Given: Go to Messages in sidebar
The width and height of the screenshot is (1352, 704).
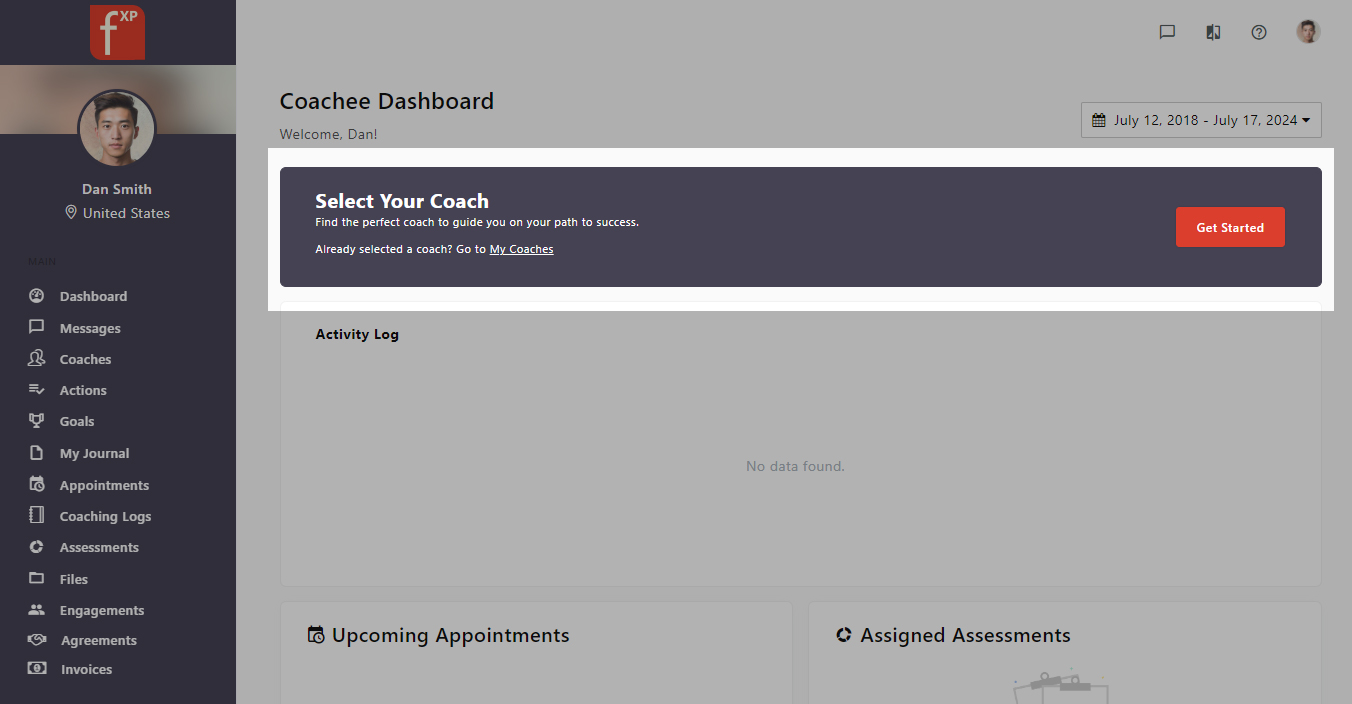Looking at the screenshot, I should point(90,328).
